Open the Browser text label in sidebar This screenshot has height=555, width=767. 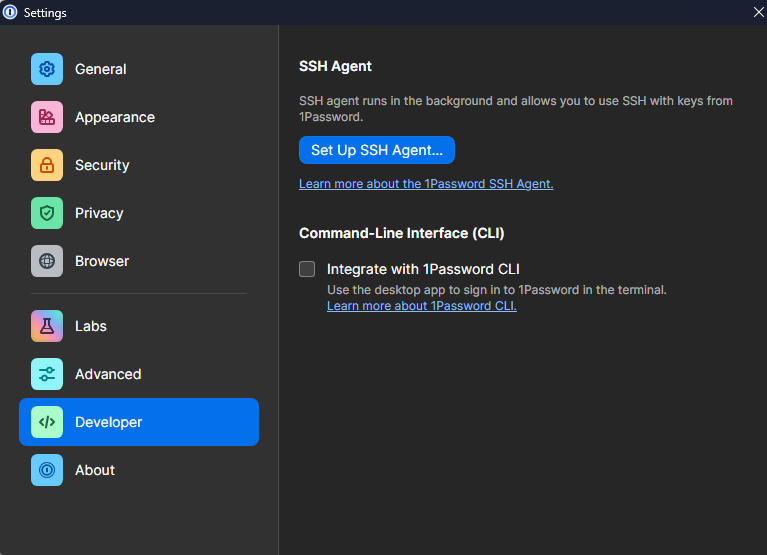click(x=102, y=261)
